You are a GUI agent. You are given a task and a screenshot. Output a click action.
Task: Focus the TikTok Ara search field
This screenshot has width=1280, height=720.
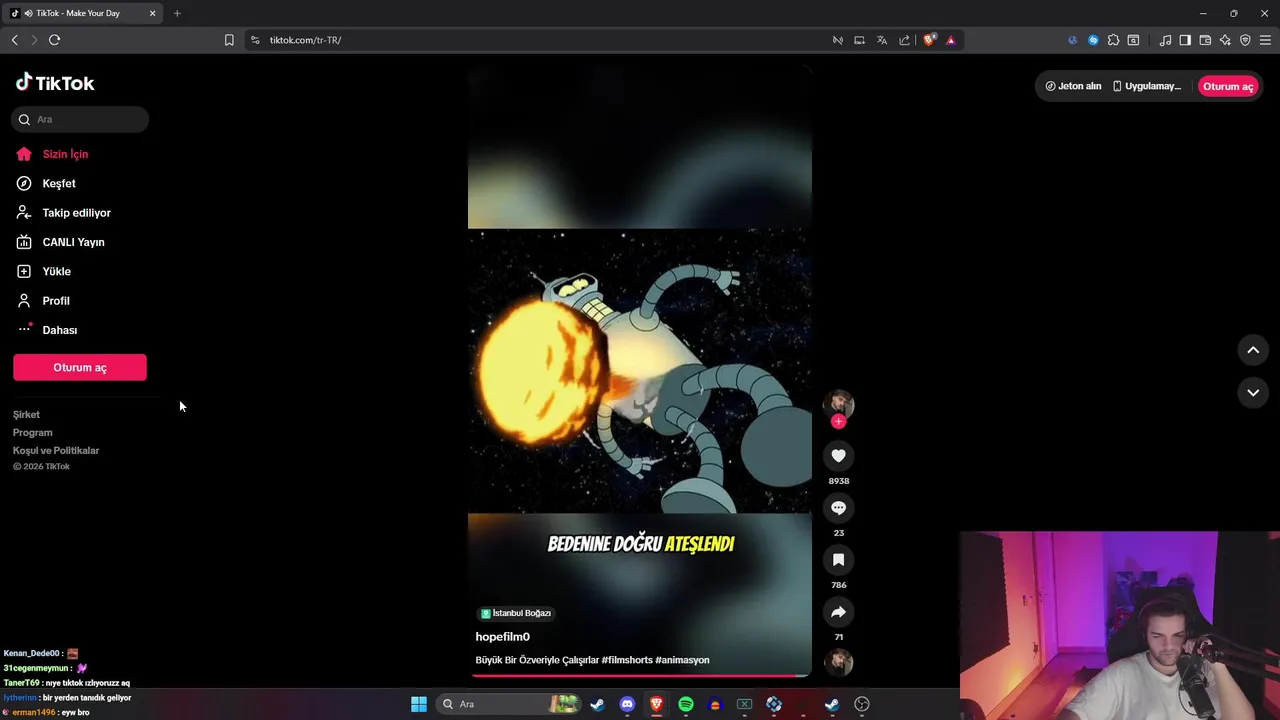80,119
